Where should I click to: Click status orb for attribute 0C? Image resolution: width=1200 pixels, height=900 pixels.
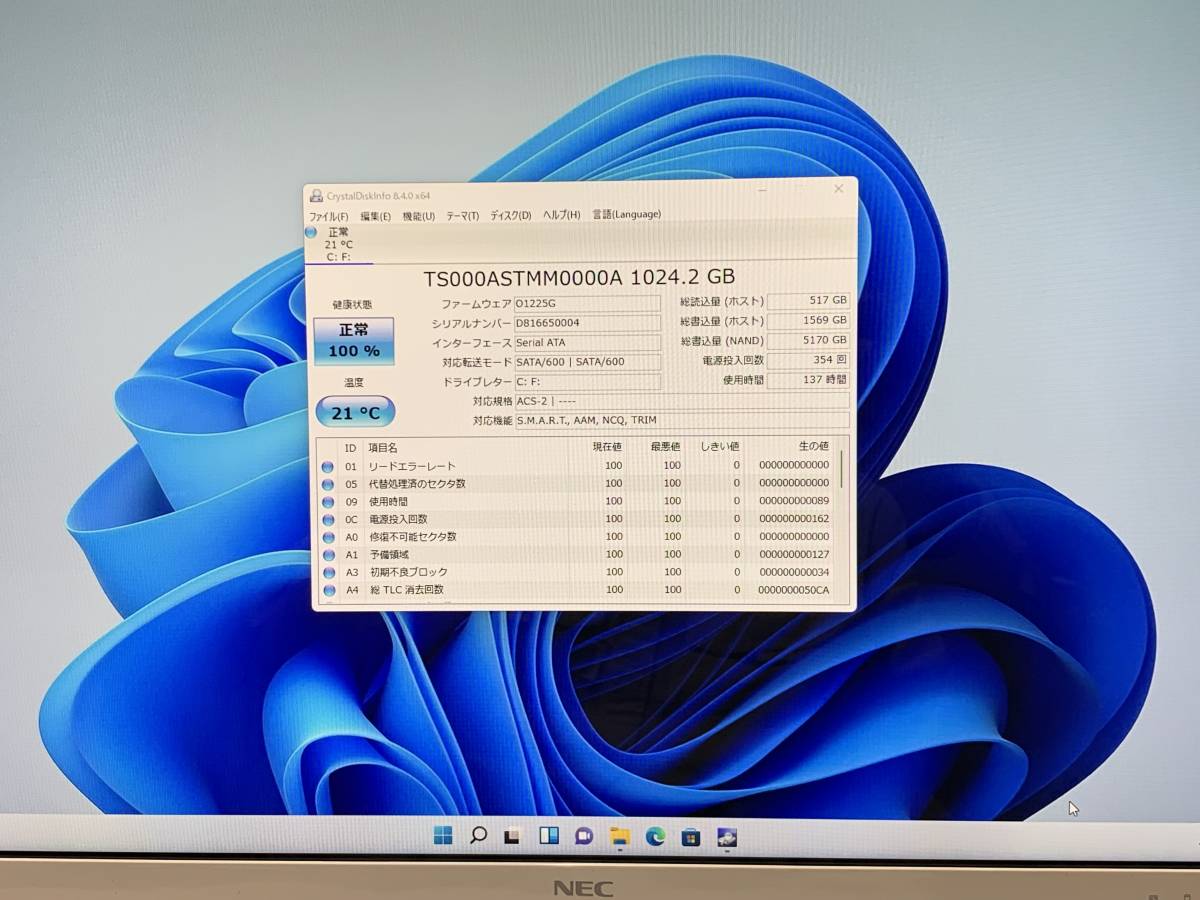click(328, 520)
